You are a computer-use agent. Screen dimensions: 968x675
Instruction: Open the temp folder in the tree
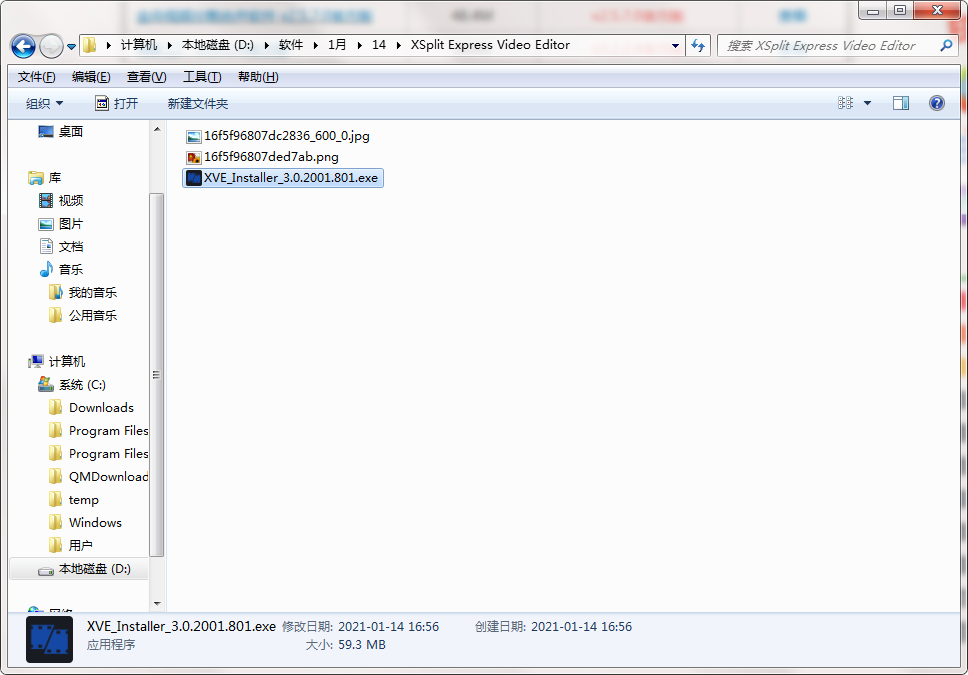coord(83,500)
